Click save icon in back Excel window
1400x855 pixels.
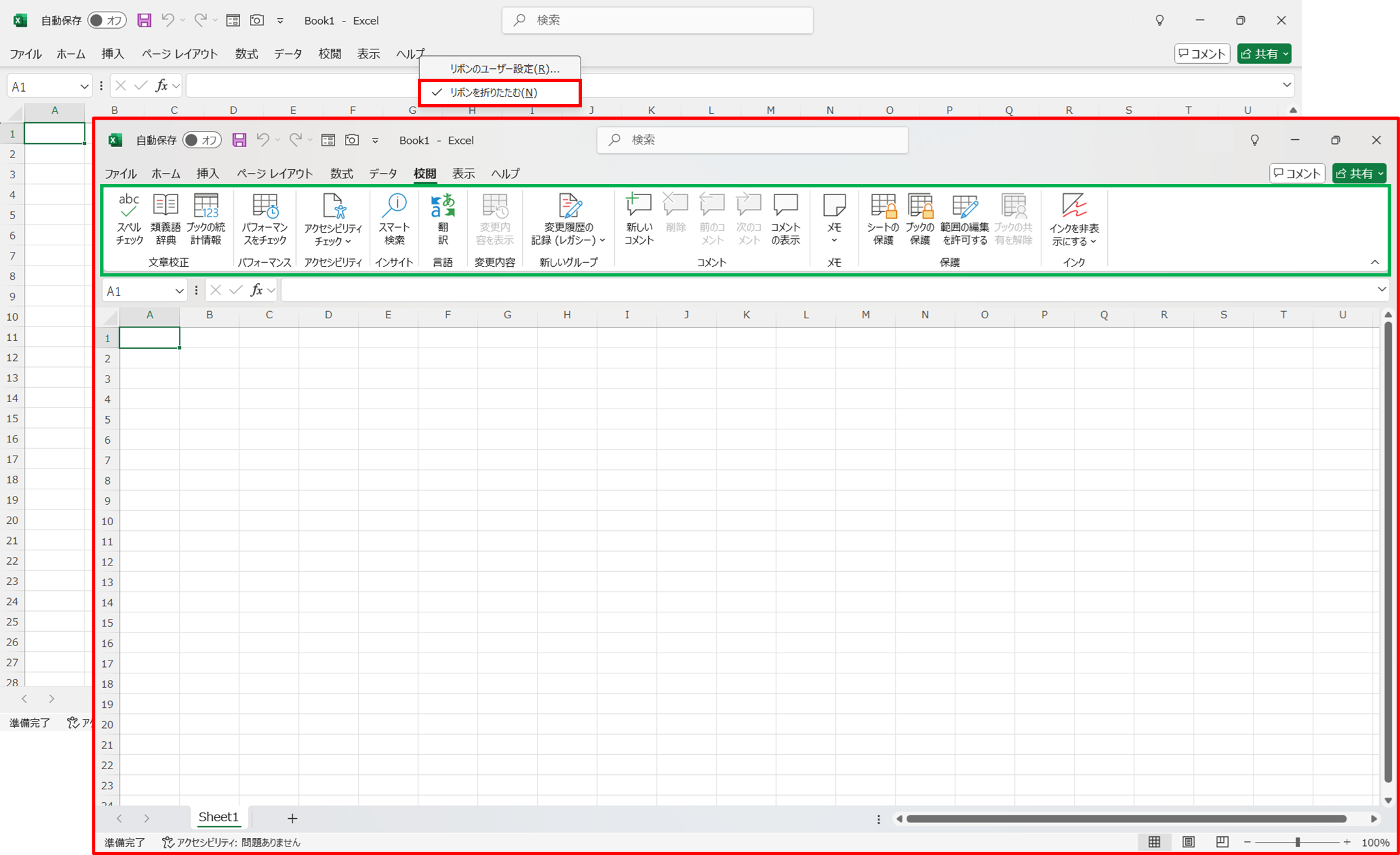tap(144, 20)
